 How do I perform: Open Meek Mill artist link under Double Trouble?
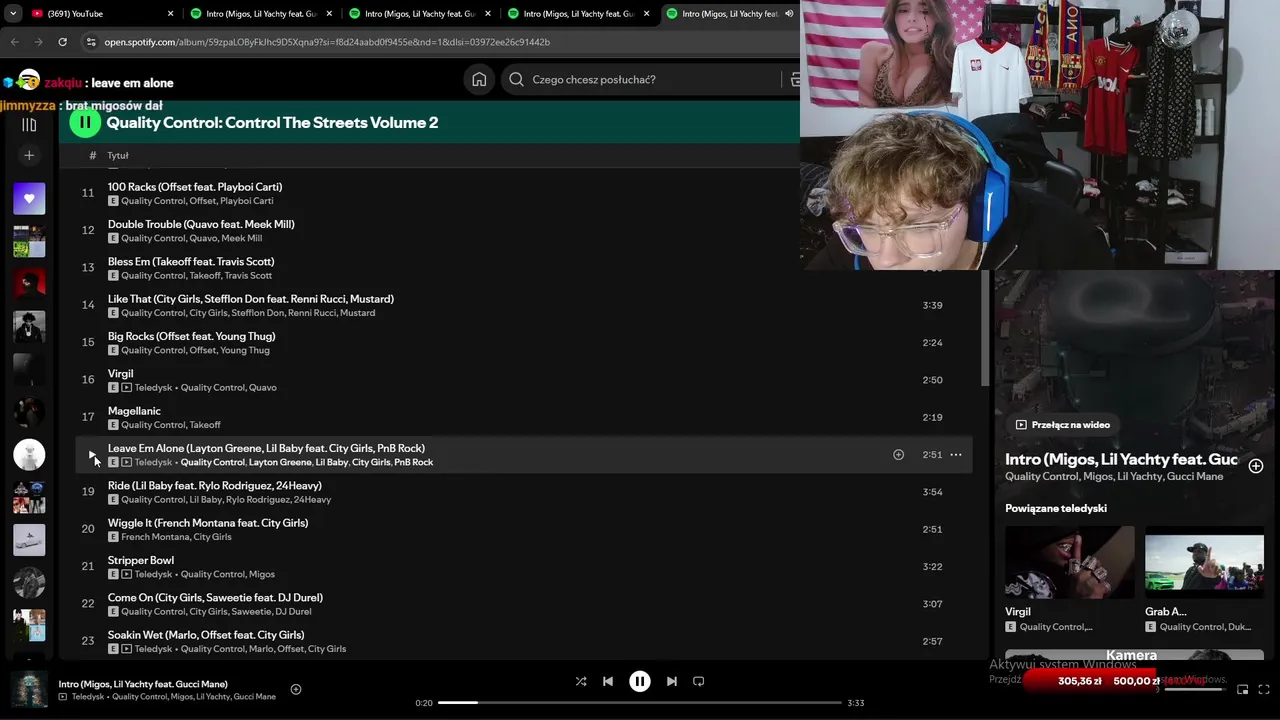242,238
